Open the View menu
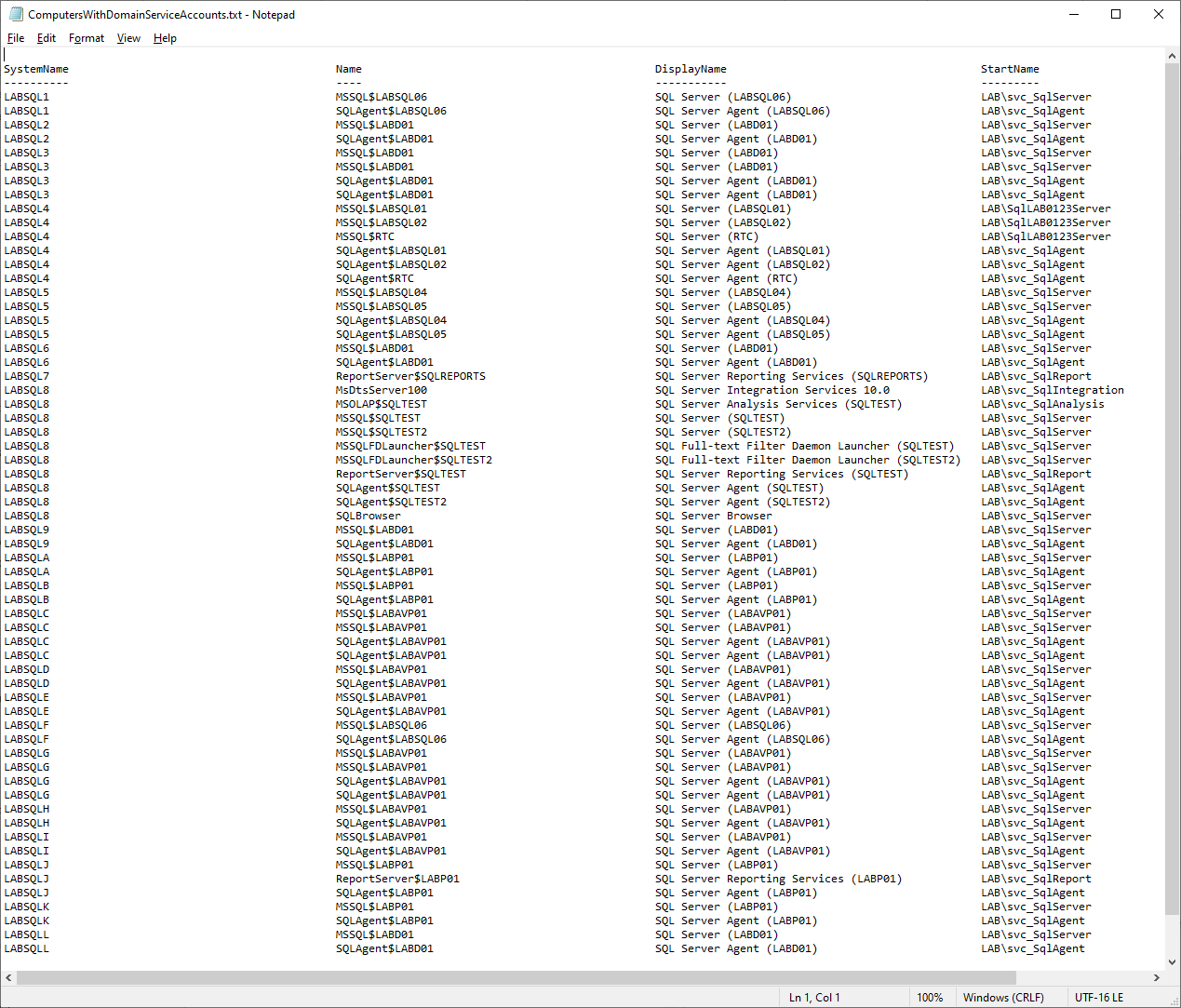This screenshot has width=1181, height=1008. (128, 38)
